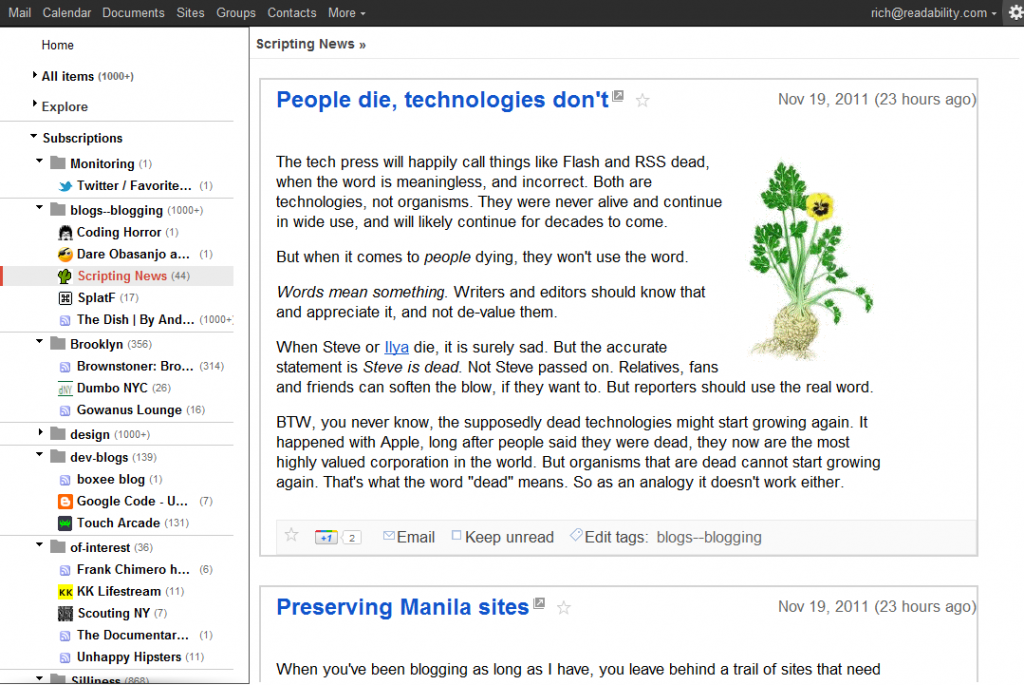
Task: Collapse the Brooklyn folder arrow
Action: click(x=39, y=341)
